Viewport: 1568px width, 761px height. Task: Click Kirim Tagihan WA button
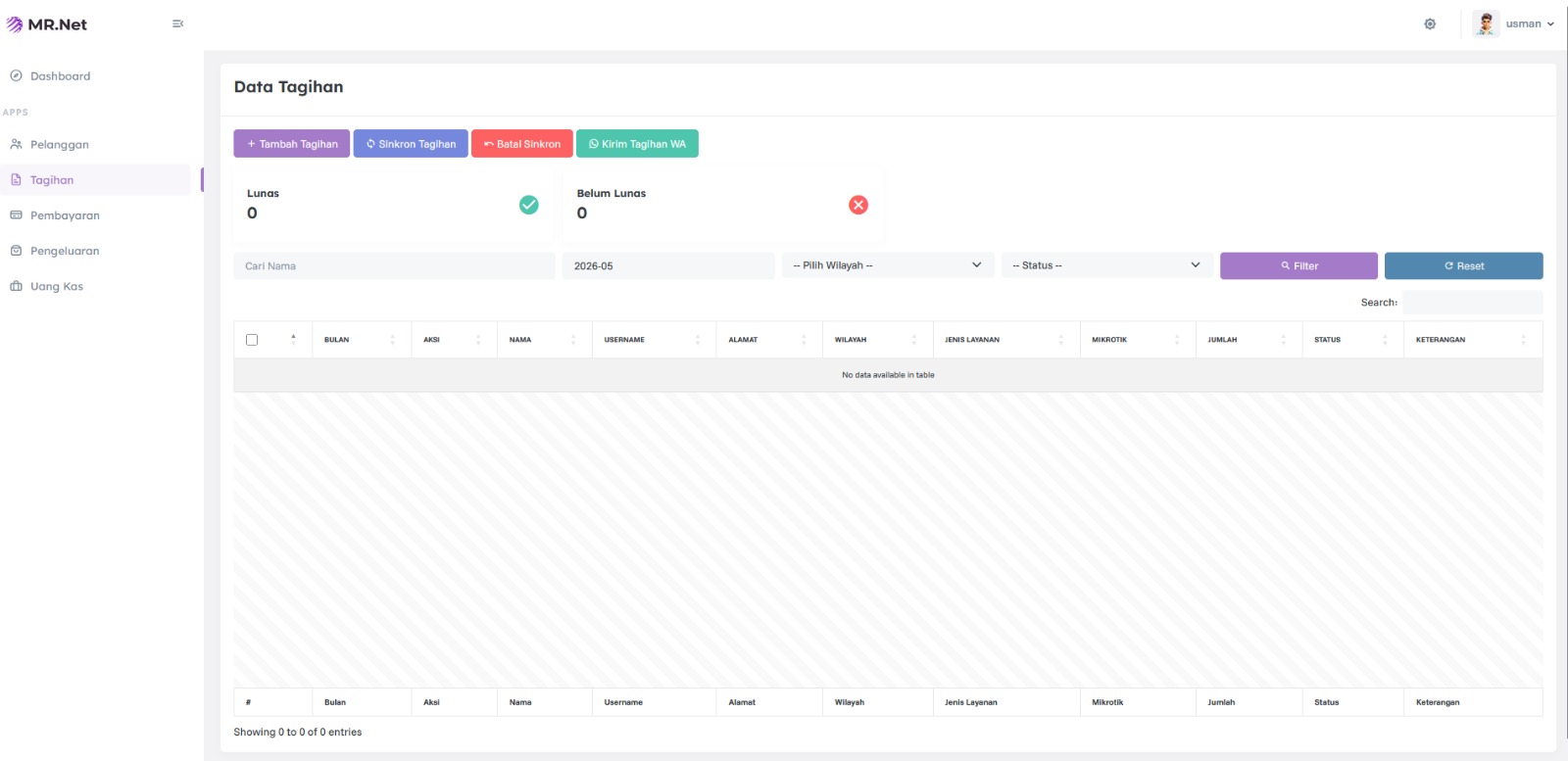tap(637, 144)
